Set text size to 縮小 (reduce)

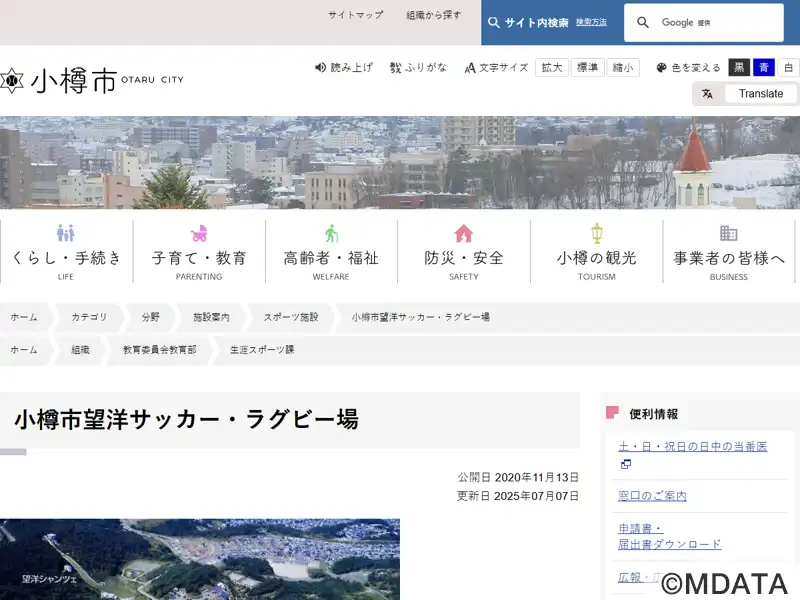pyautogui.click(x=624, y=68)
